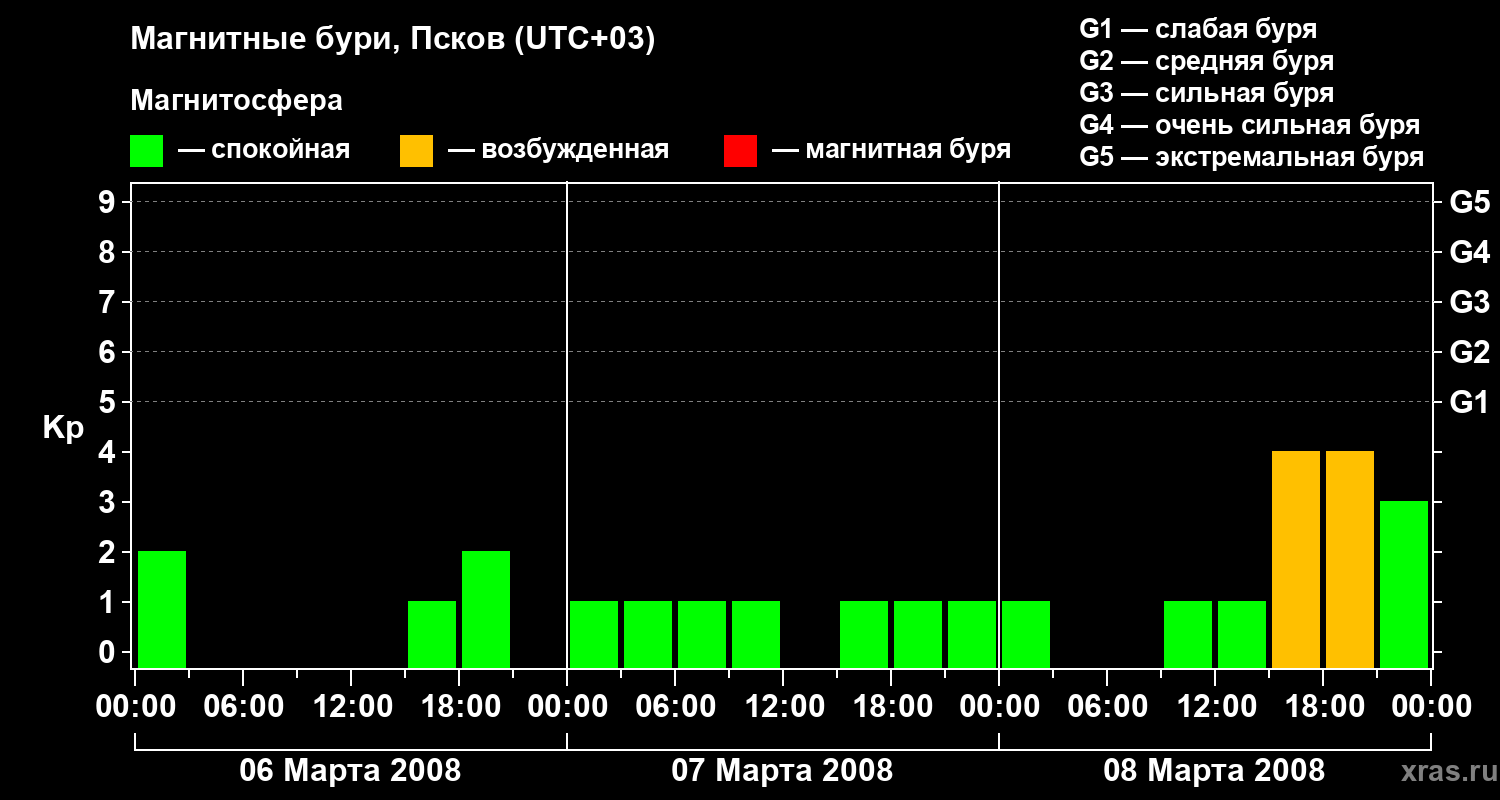Click the legend label "— магнитная буря"
The height and width of the screenshot is (800, 1500).
pyautogui.click(x=891, y=150)
